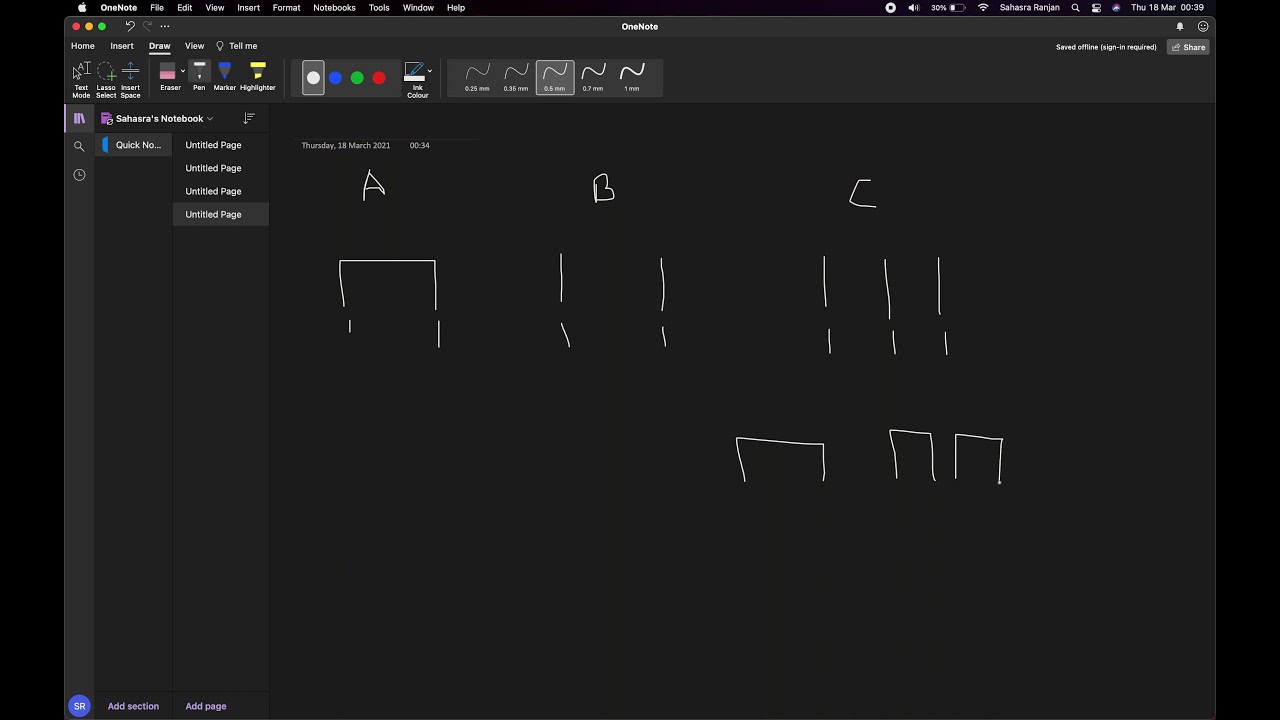The width and height of the screenshot is (1280, 720).
Task: Click the page date Thursday, 18 March 2021
Action: [346, 145]
